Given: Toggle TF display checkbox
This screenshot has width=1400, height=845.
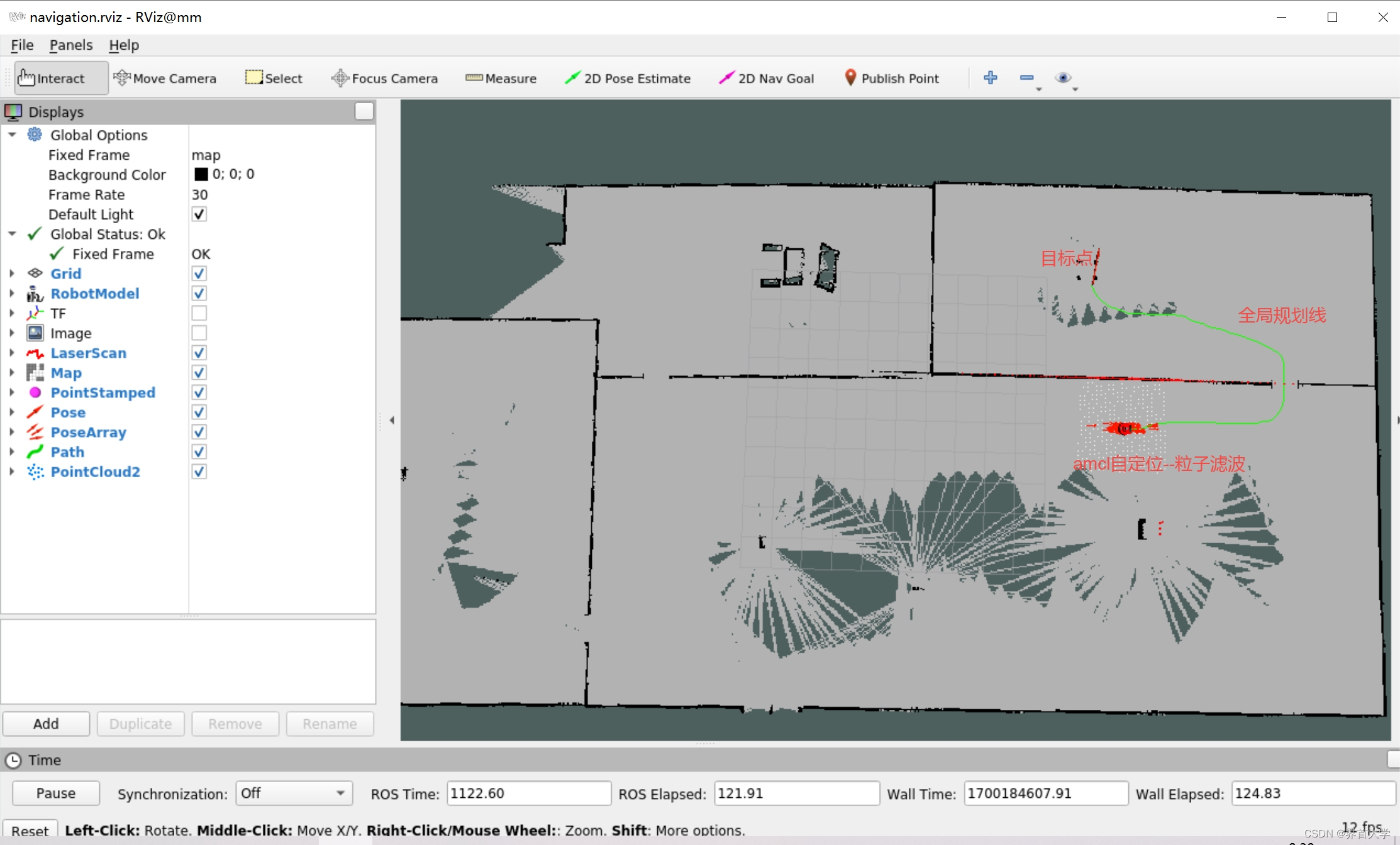Looking at the screenshot, I should (198, 313).
